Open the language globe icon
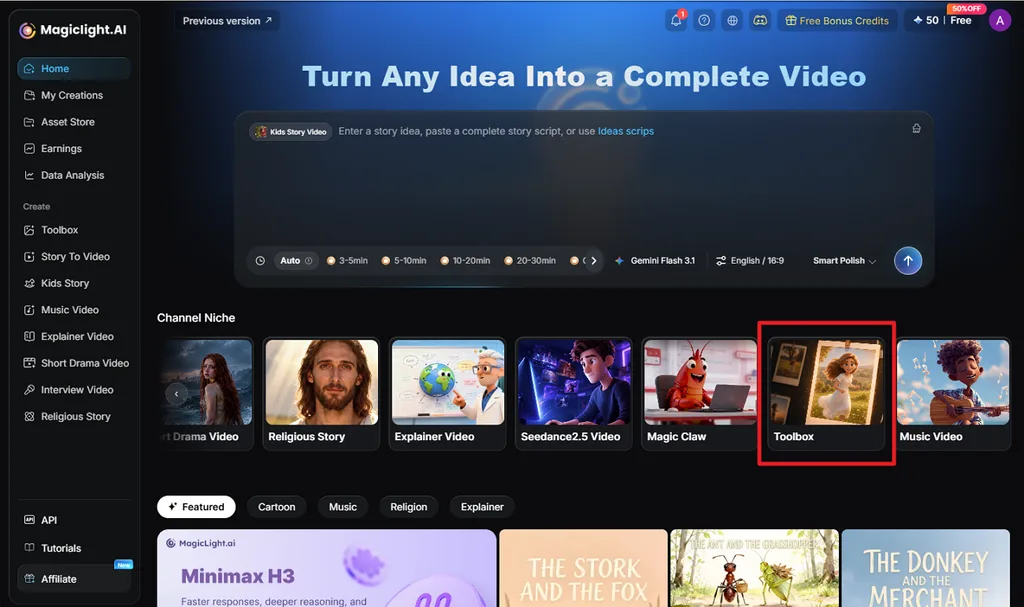 [x=733, y=20]
